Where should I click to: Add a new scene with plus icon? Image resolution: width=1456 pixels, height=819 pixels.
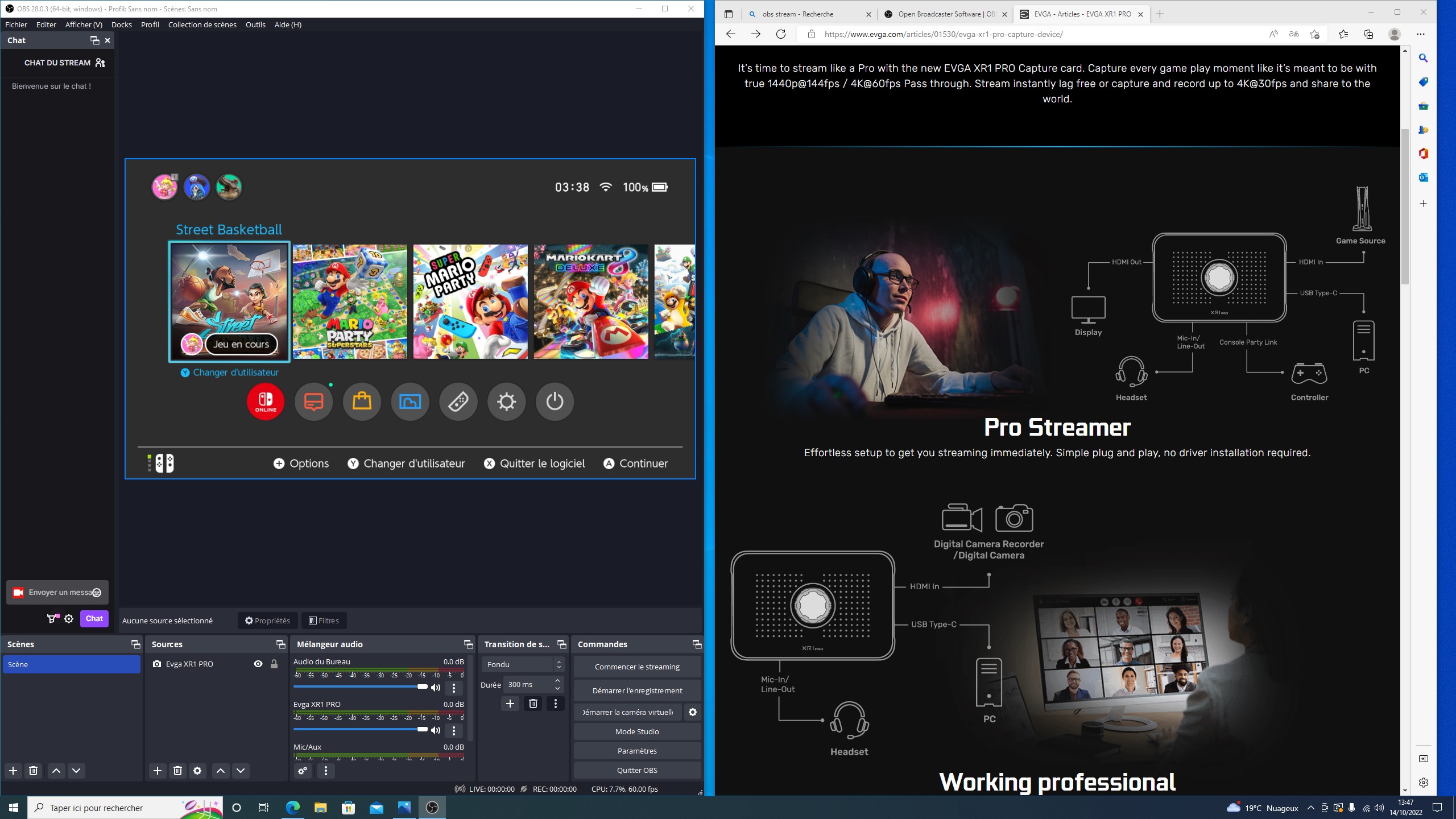(13, 771)
